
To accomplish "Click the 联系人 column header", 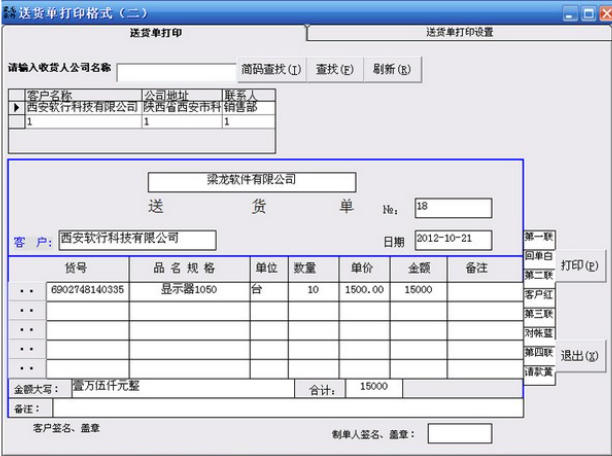I will coord(249,95).
